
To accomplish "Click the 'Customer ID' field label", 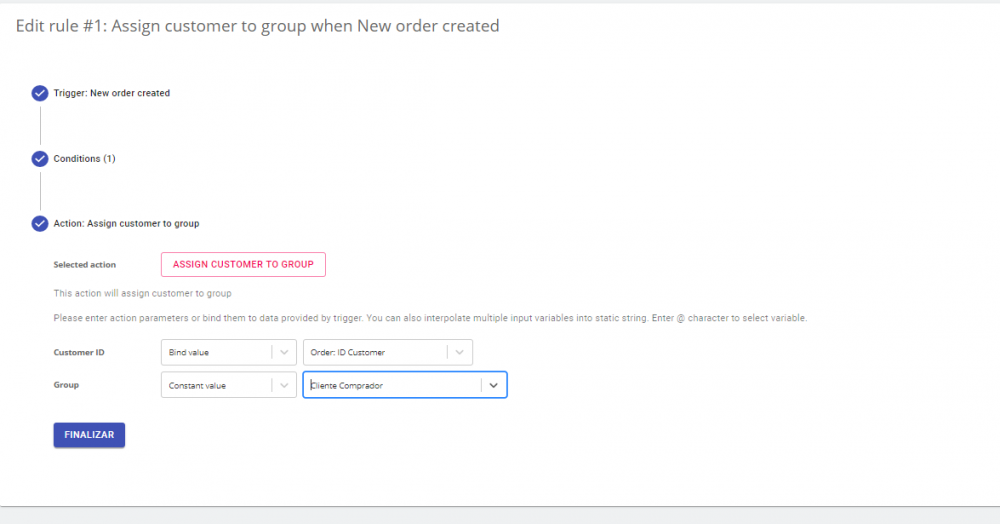I will (79, 353).
